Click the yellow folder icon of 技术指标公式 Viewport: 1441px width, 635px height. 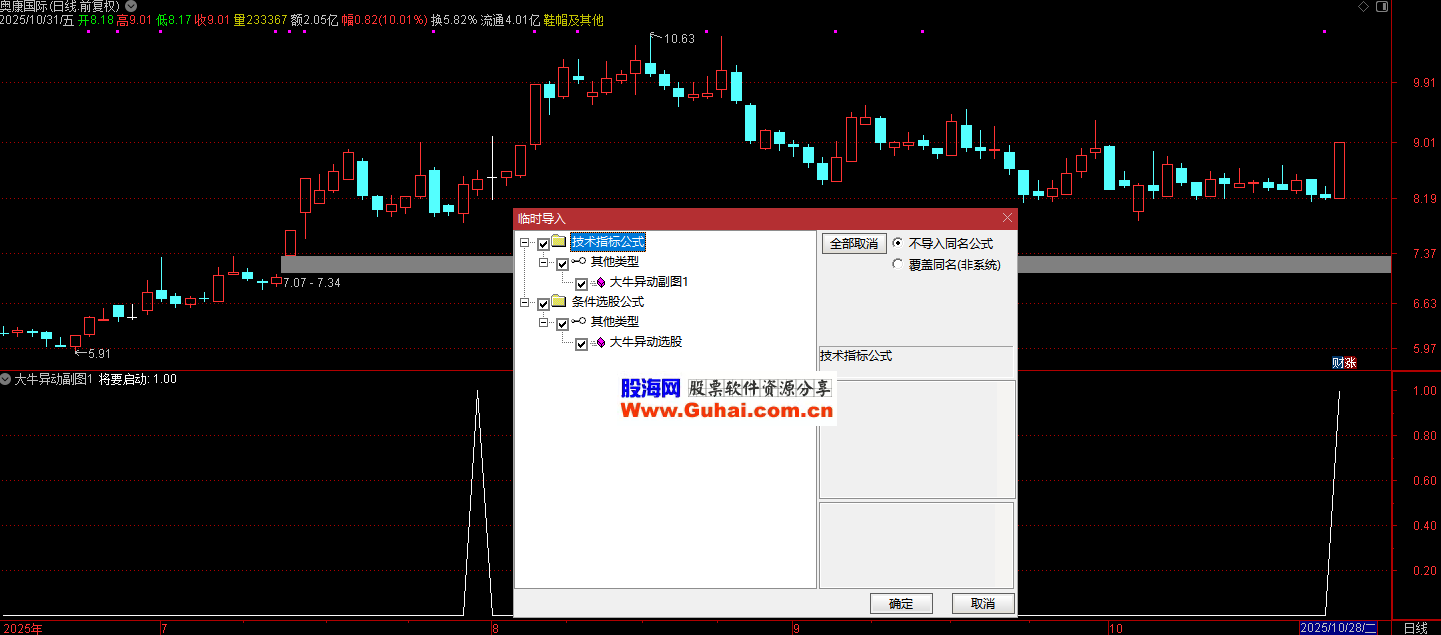pos(559,242)
